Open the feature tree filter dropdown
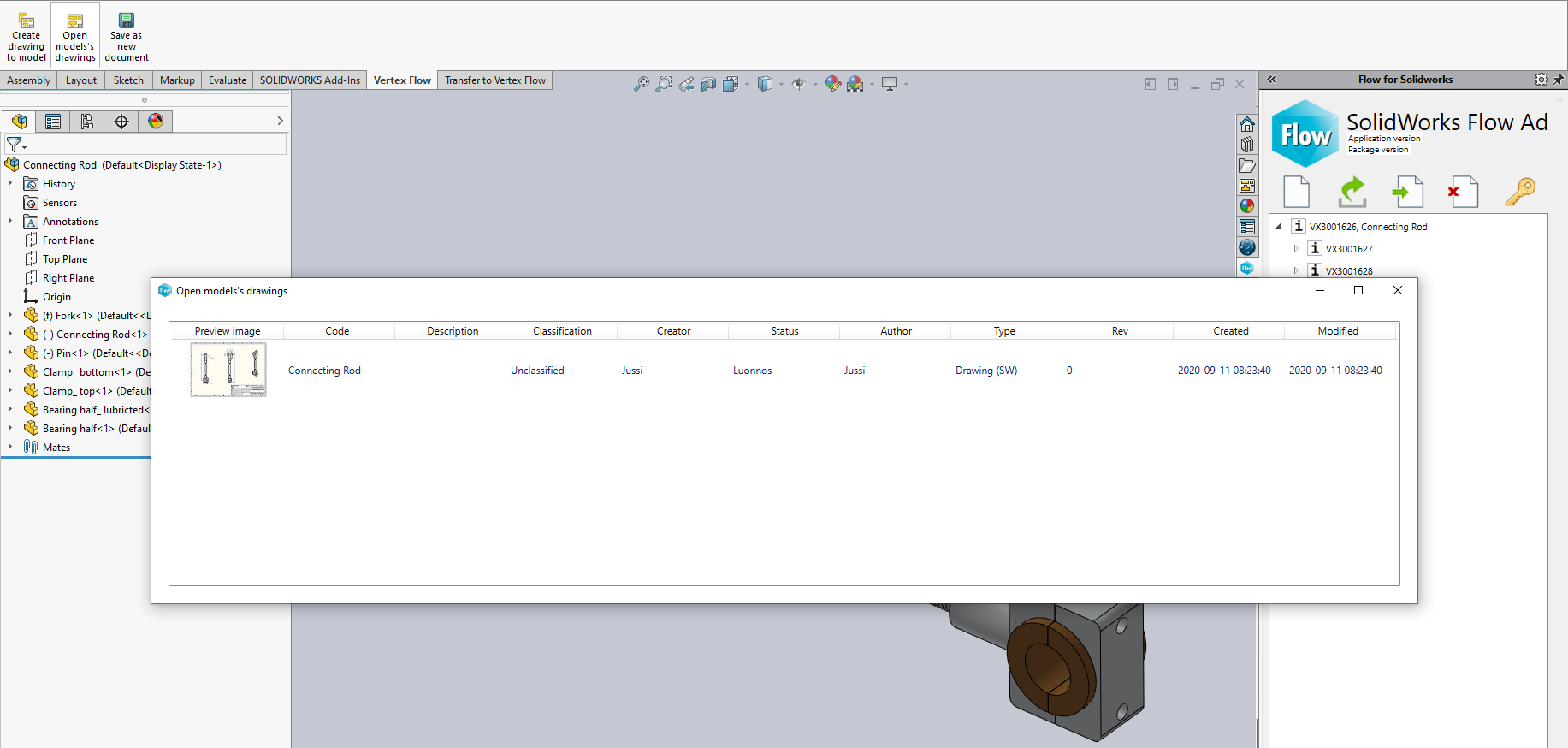 [x=16, y=145]
